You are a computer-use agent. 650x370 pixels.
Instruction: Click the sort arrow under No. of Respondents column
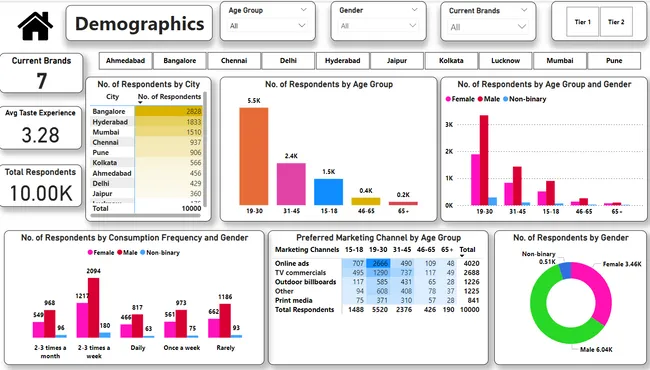coord(140,102)
